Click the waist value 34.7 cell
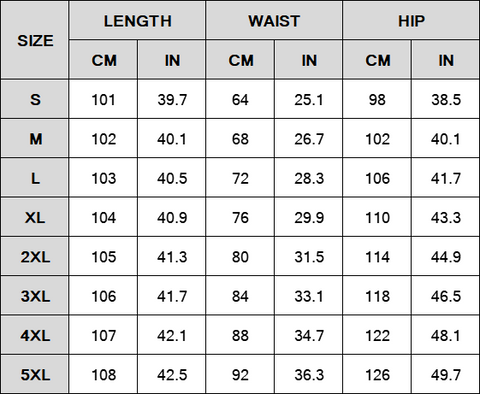The image size is (480, 394). click(308, 335)
